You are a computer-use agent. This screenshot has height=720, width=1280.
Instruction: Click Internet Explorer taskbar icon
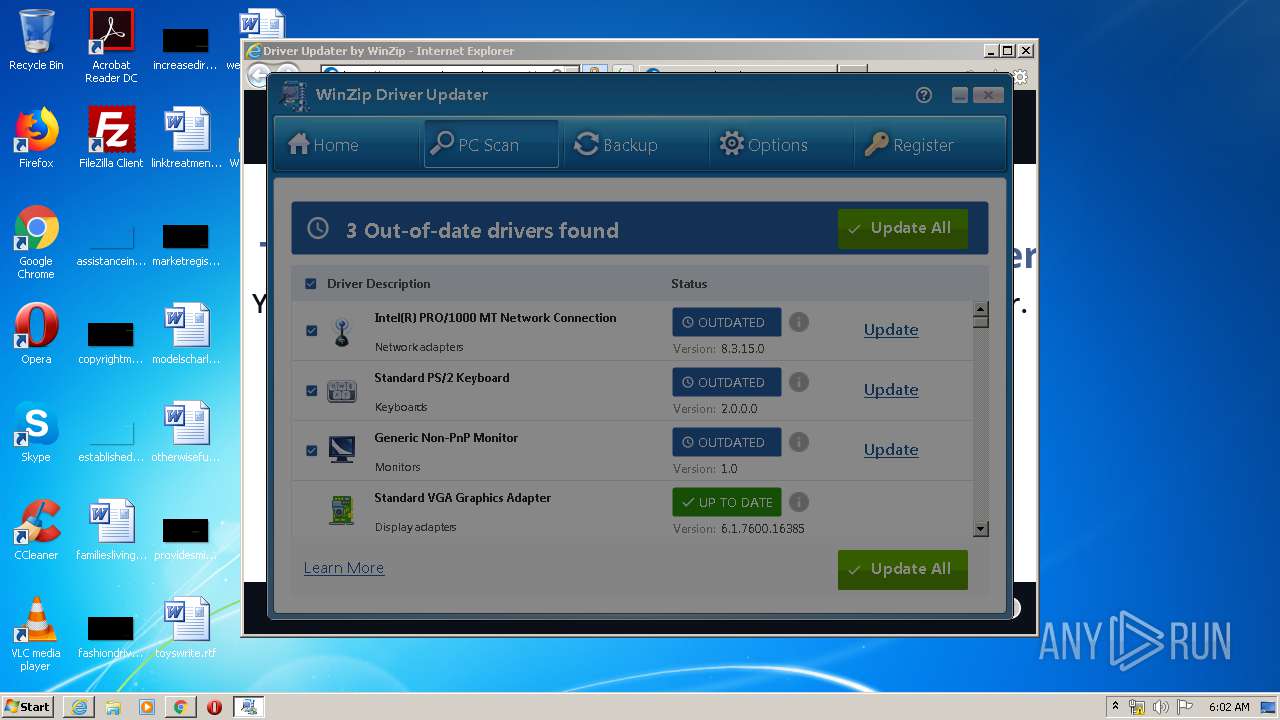click(x=79, y=707)
